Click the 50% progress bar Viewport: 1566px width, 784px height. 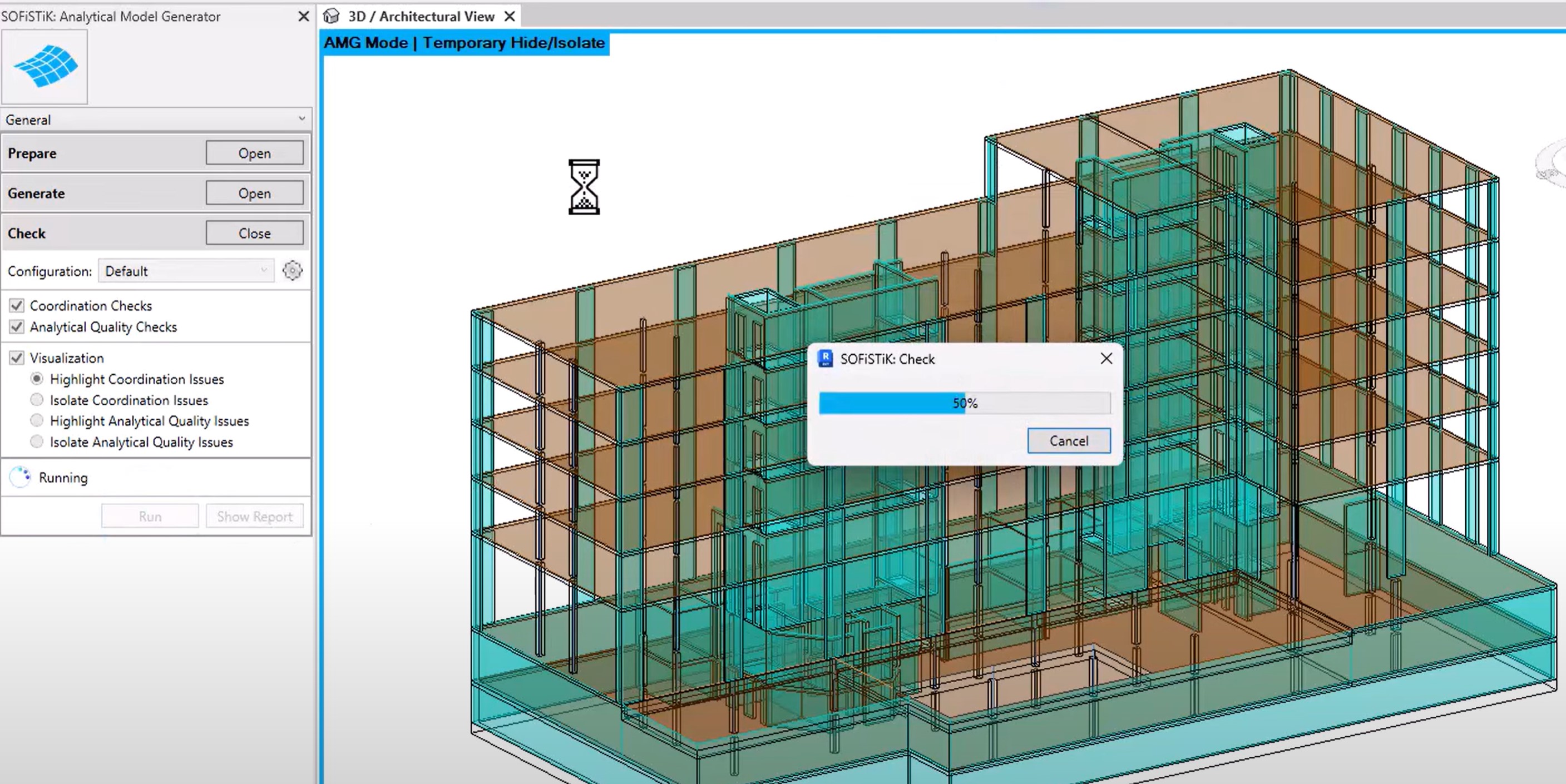964,403
